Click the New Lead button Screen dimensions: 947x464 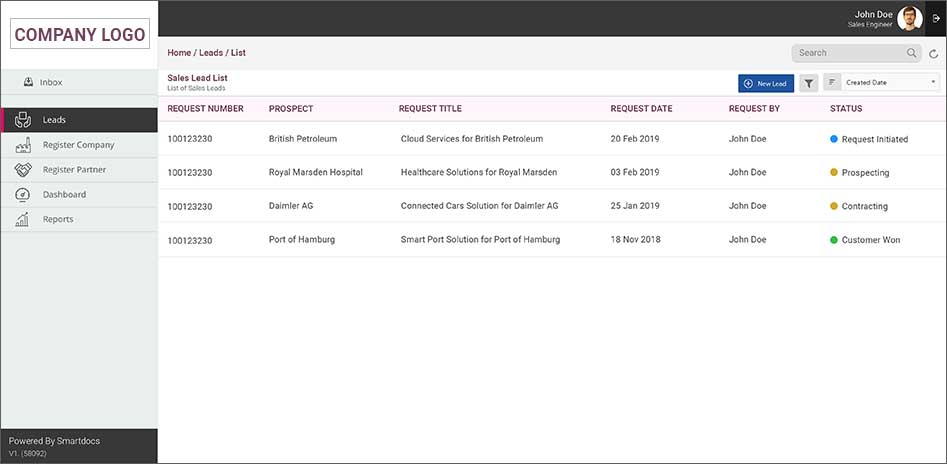(x=765, y=83)
